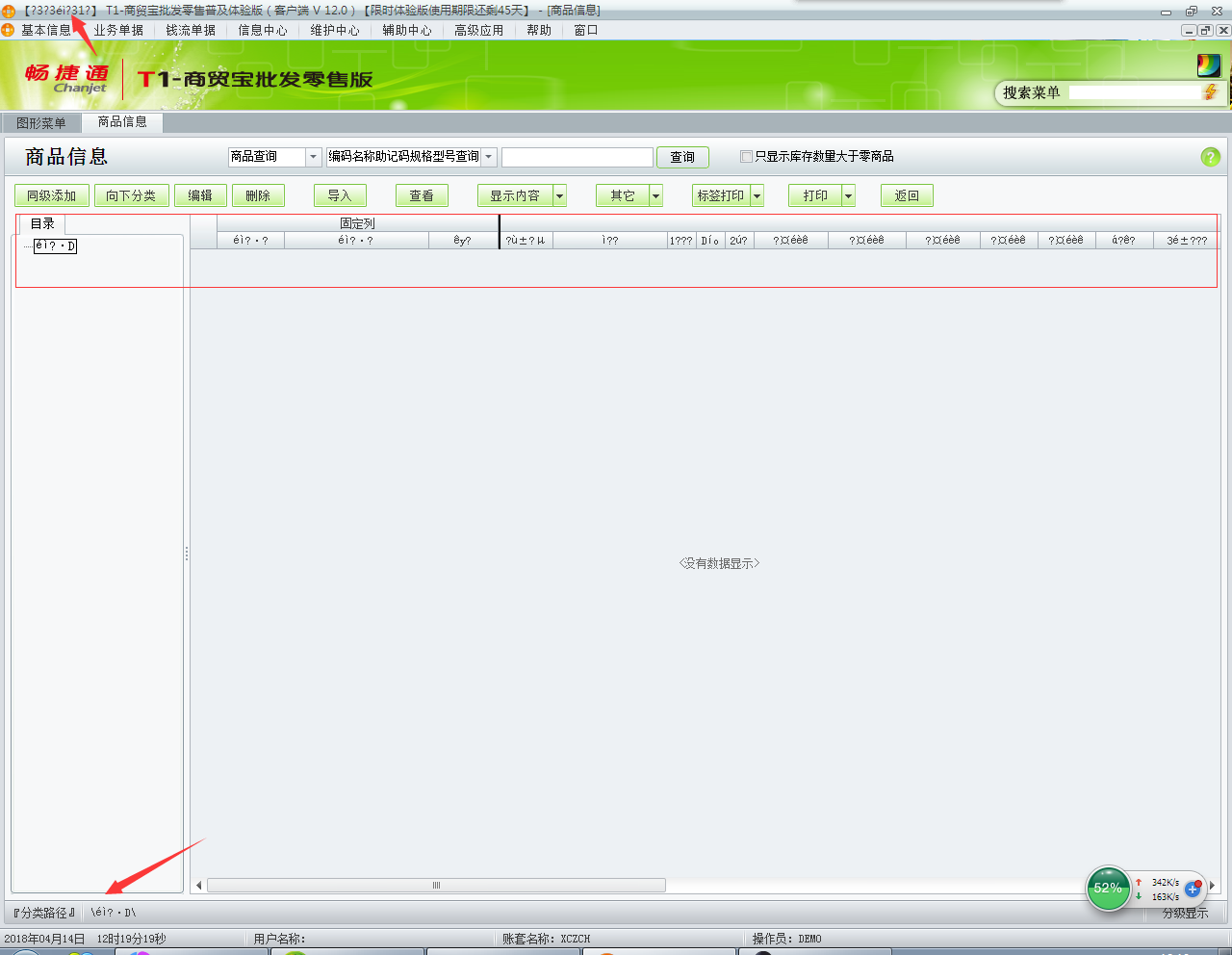Open the 帮助 menu
1232x955 pixels.
539,30
